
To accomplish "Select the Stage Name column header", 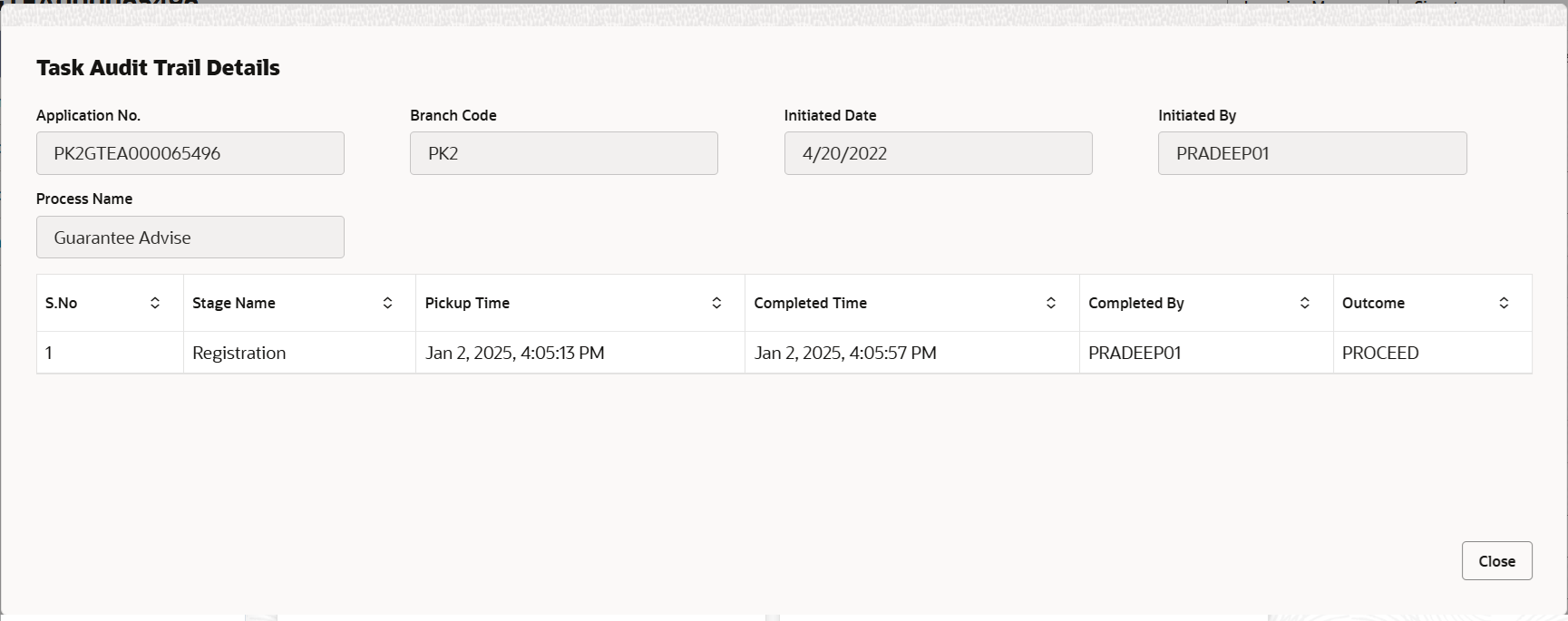I will (x=299, y=303).
